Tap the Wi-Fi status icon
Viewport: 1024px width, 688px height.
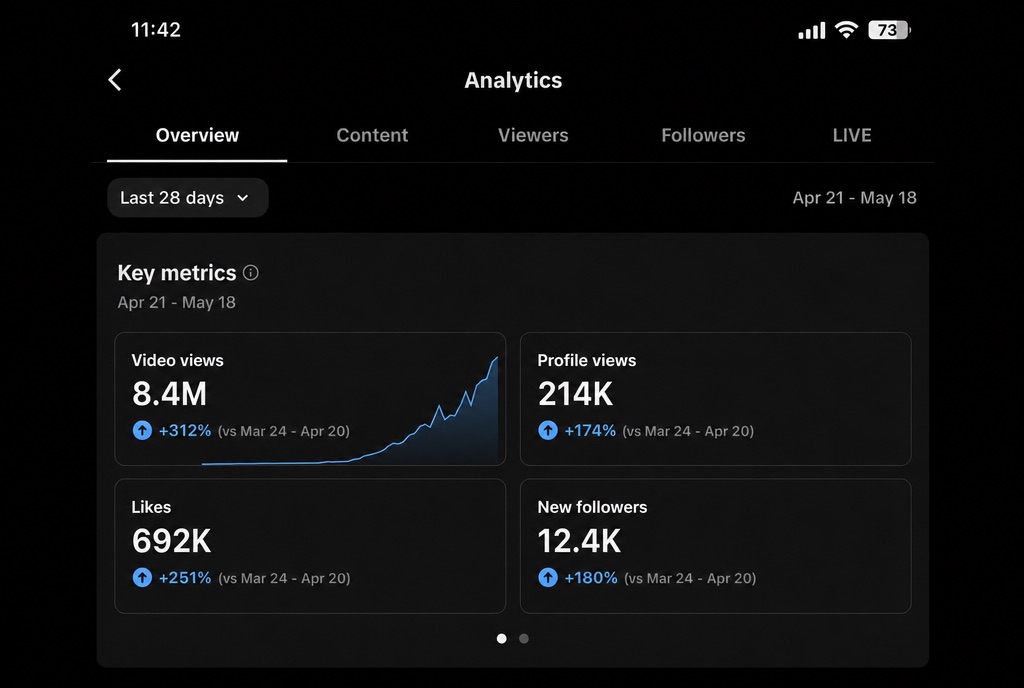pyautogui.click(x=846, y=30)
